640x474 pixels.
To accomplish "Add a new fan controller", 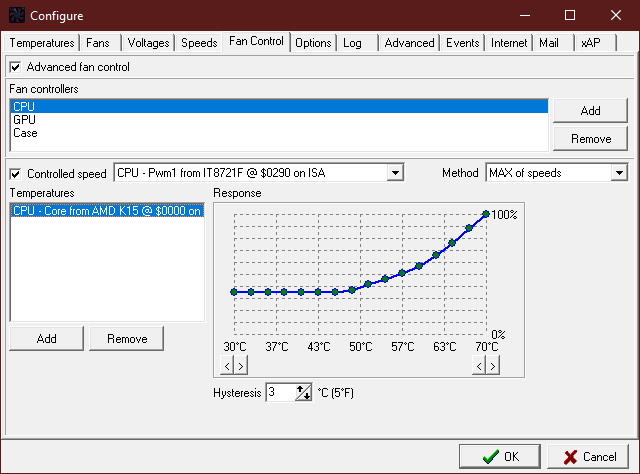I will coord(590,111).
